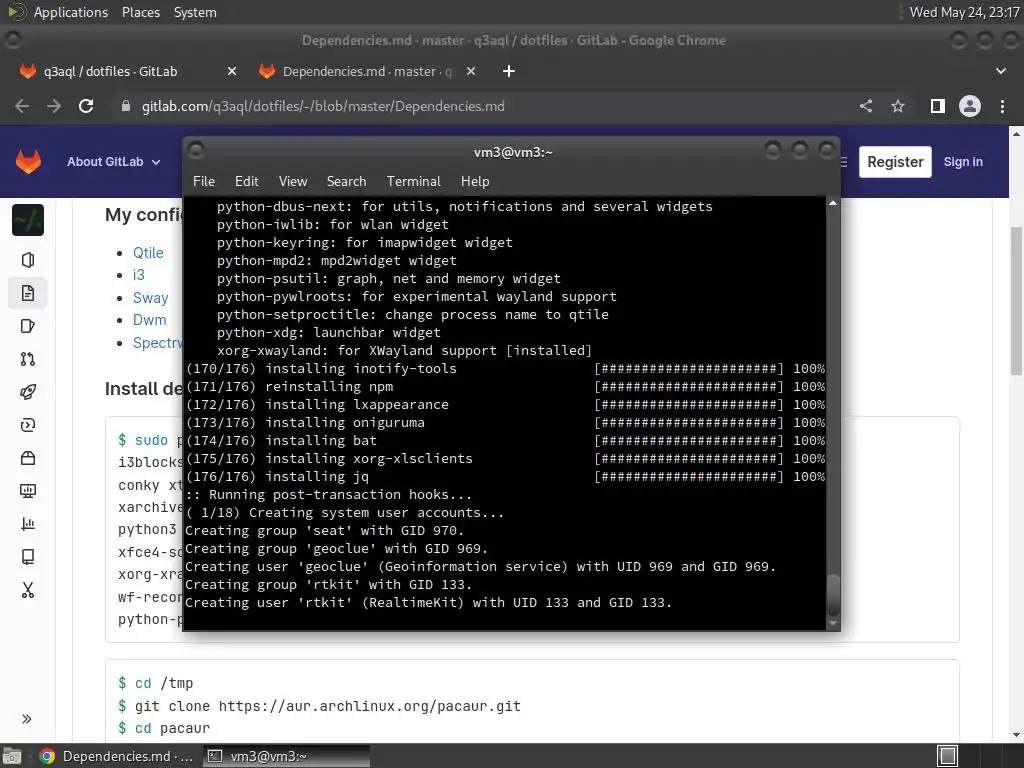Click the Sign in link

coord(963,162)
